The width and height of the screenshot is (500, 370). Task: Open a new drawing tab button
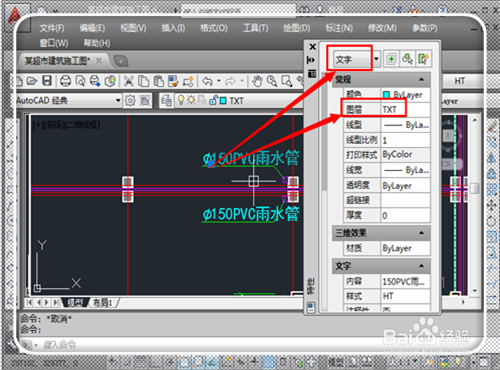(x=121, y=61)
